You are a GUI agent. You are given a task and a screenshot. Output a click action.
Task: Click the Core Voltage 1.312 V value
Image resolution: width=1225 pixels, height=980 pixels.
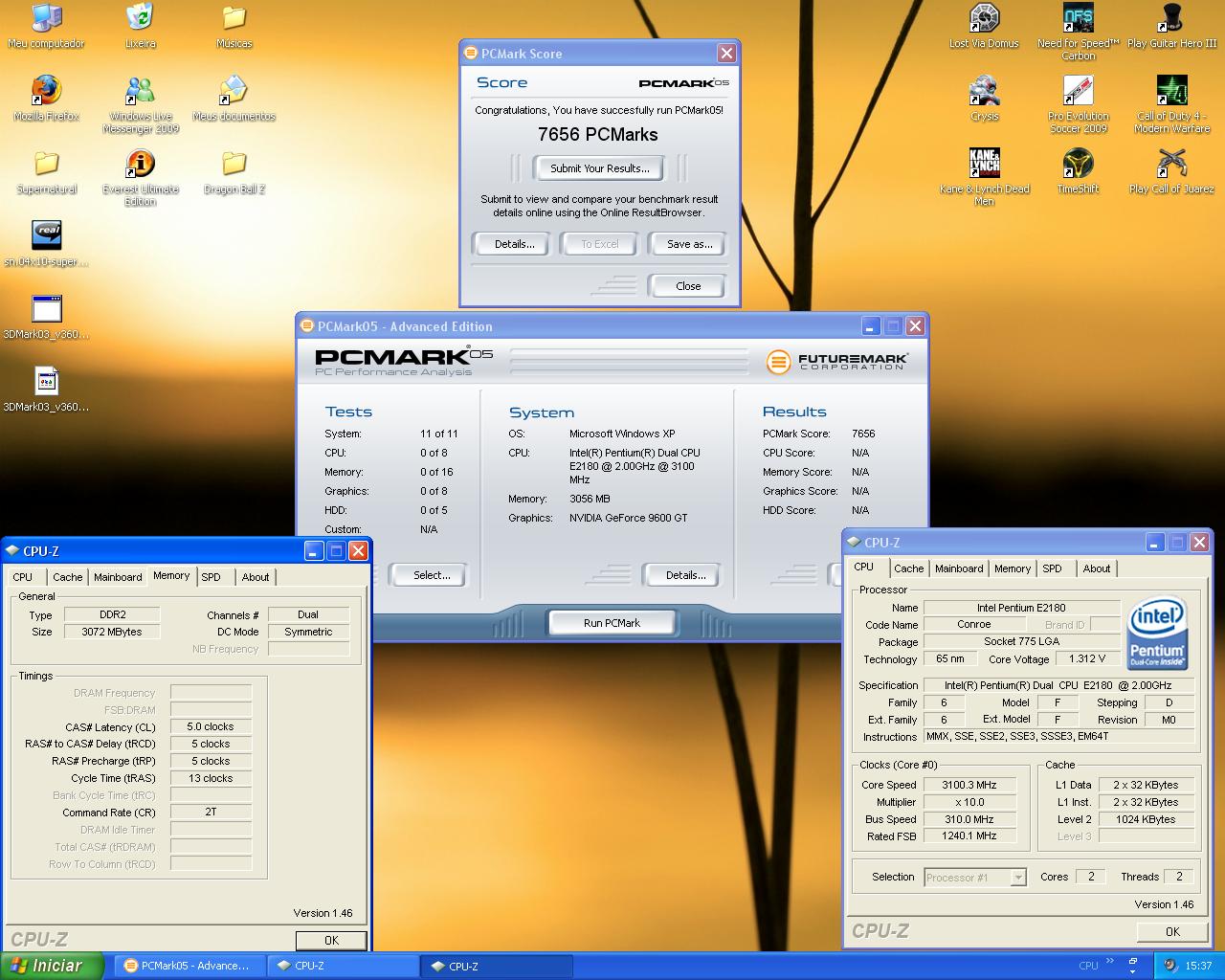click(x=1087, y=658)
